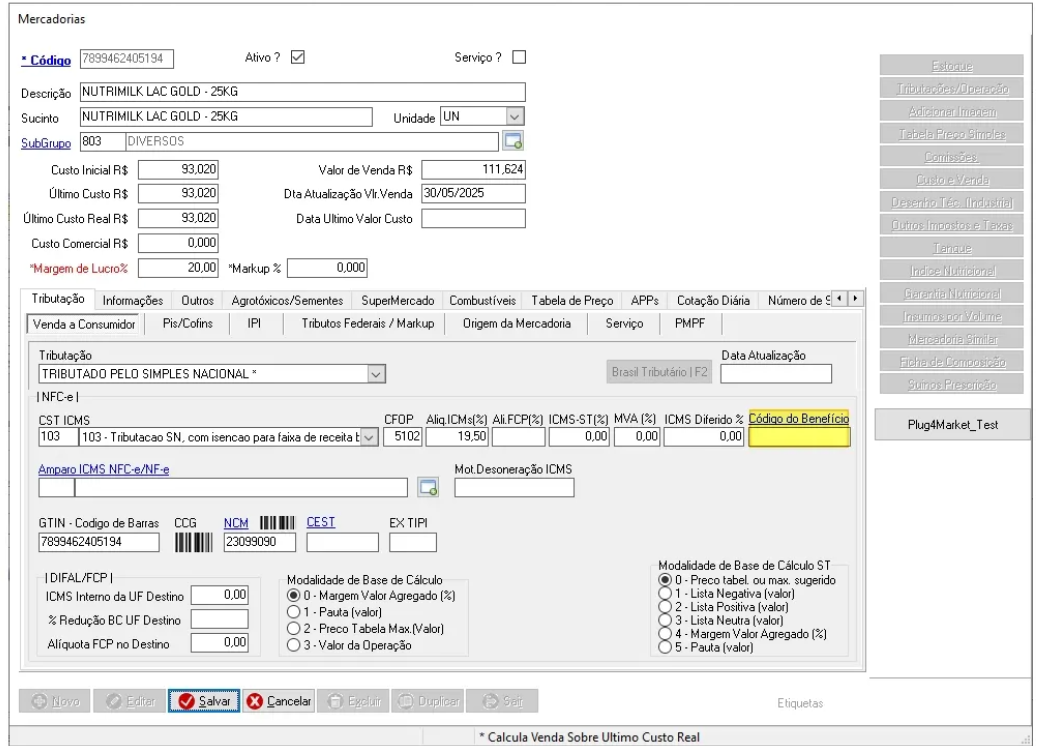
Task: Select ST option 2 - Lista Positiva
Action: tap(665, 607)
